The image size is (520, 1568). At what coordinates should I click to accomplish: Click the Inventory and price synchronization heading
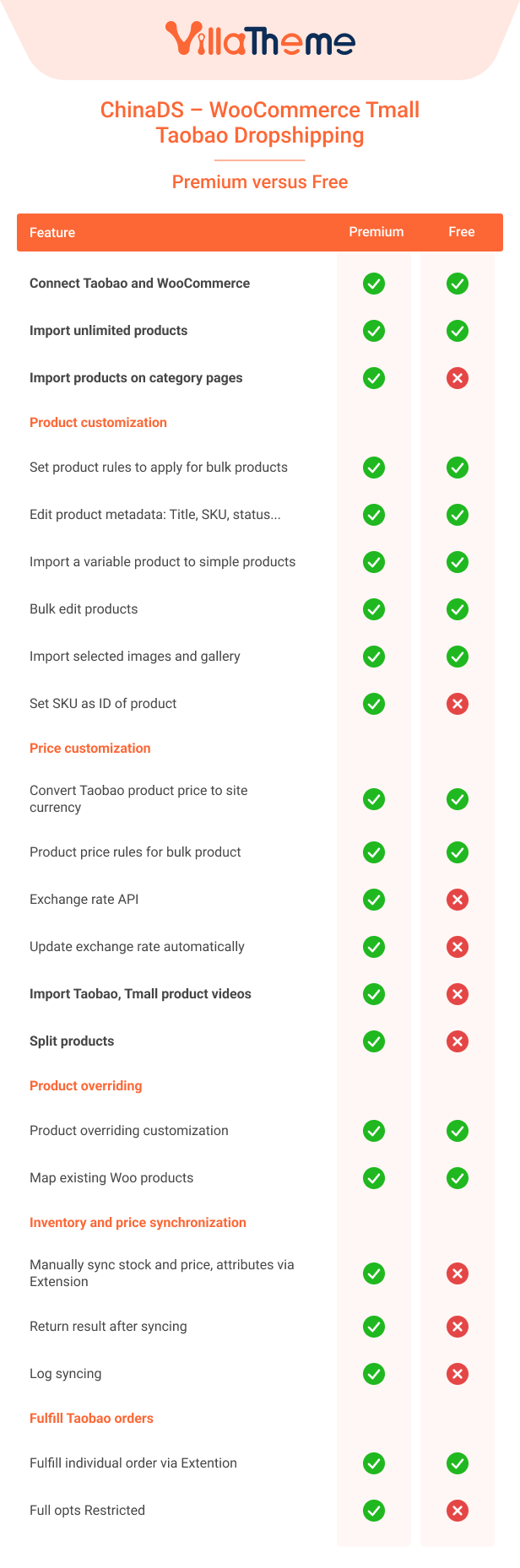pos(138,1223)
